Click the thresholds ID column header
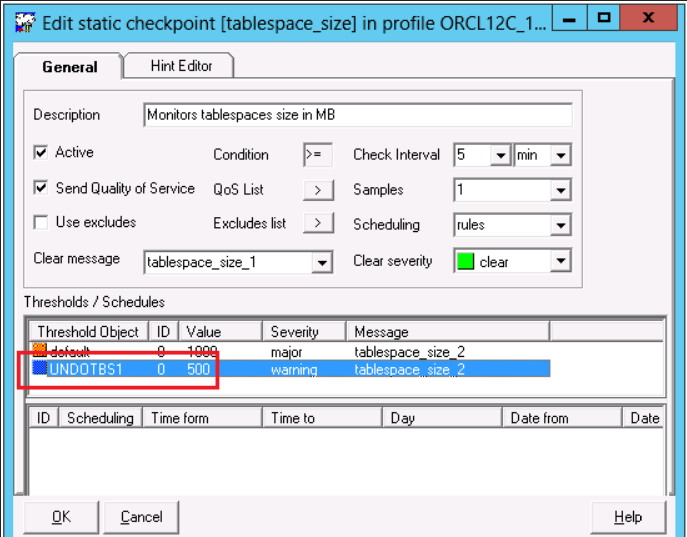This screenshot has height=537, width=687. point(164,332)
